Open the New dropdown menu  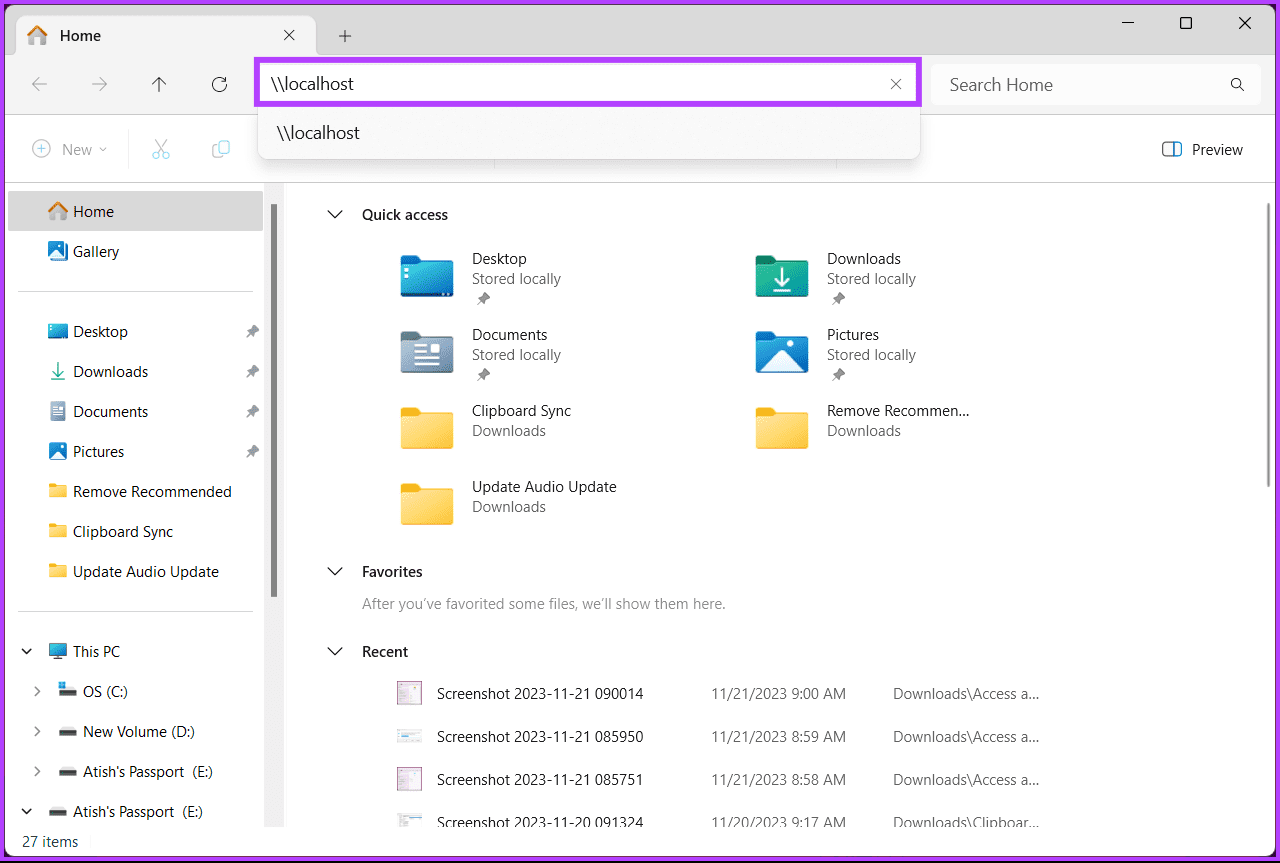70,150
